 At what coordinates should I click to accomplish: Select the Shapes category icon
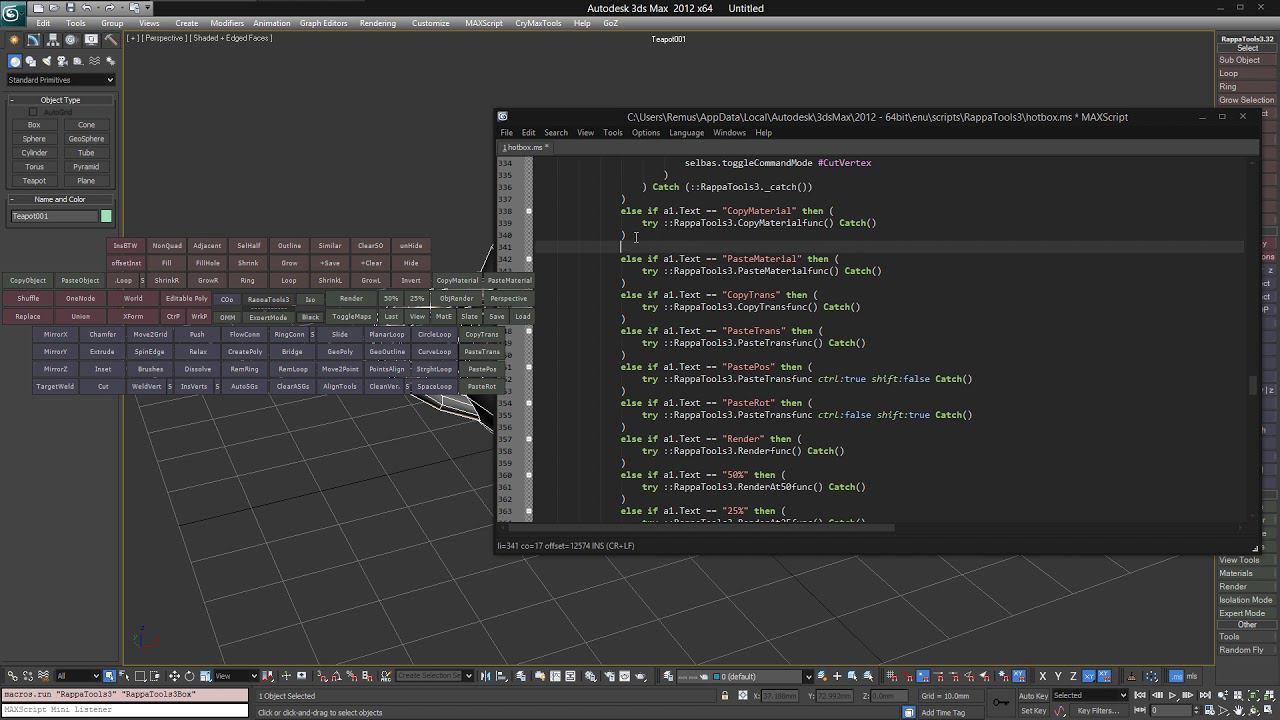[30, 61]
